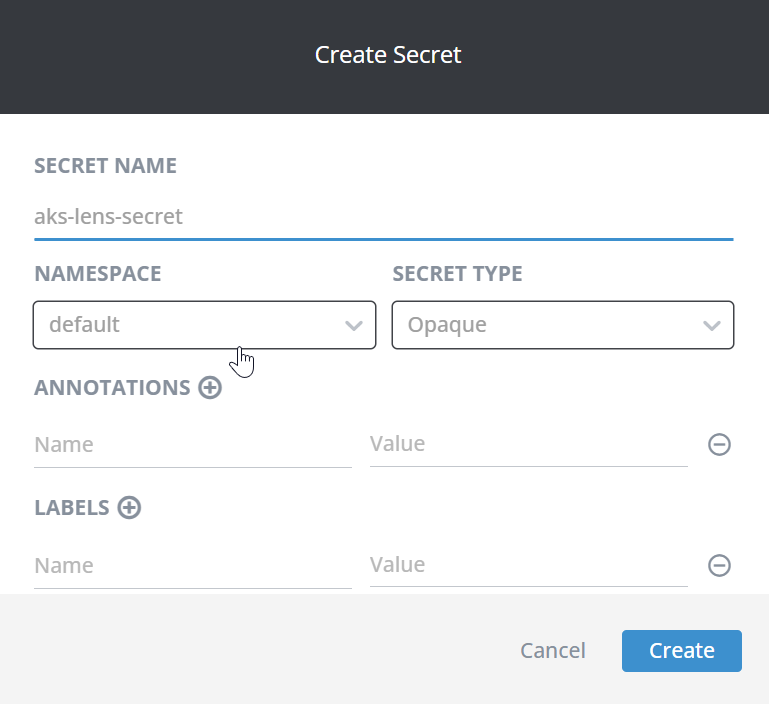Open the Secret Type select showing Opaque

tap(548, 325)
